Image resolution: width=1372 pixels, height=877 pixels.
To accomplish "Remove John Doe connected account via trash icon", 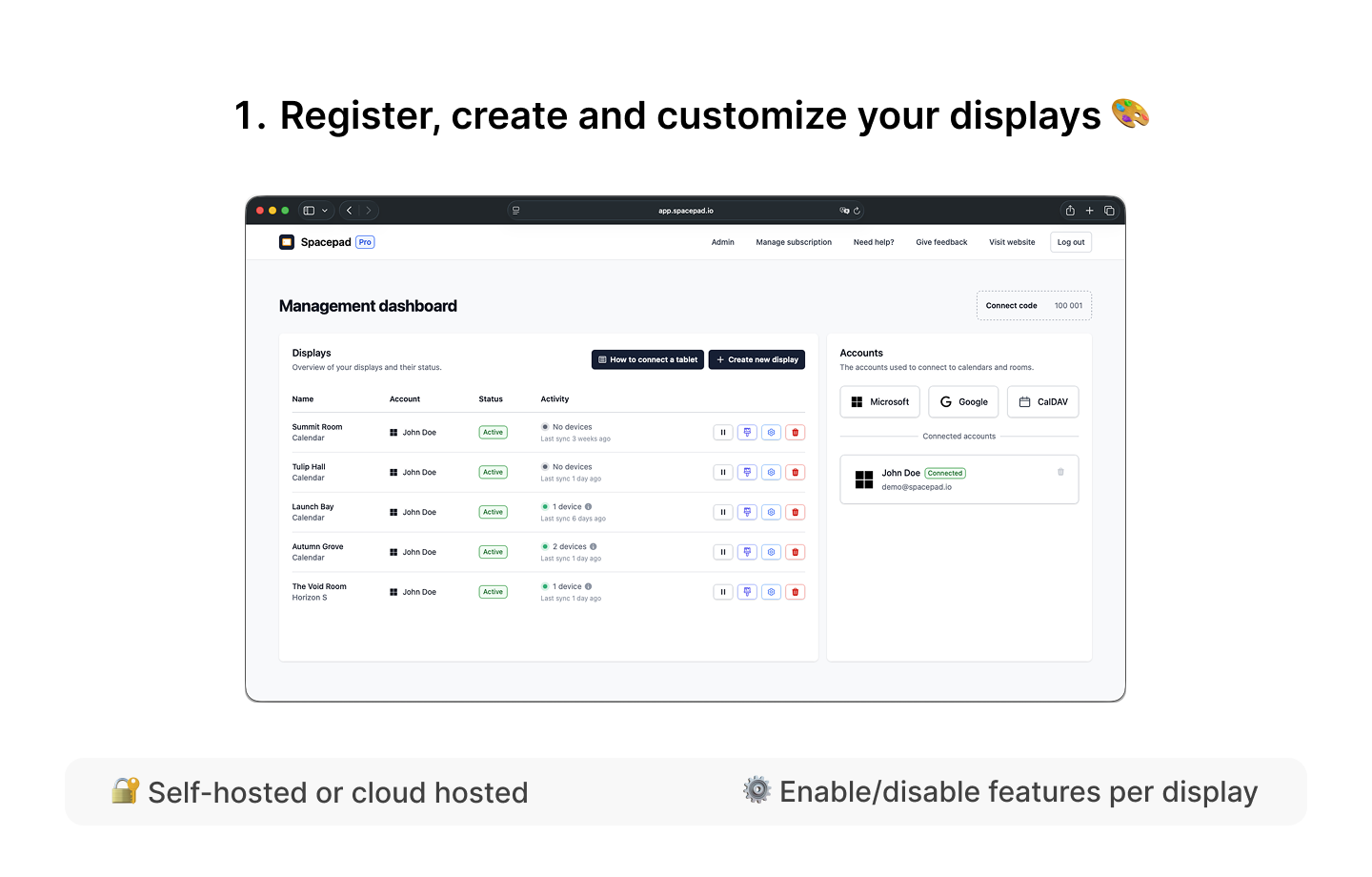I will click(1060, 472).
